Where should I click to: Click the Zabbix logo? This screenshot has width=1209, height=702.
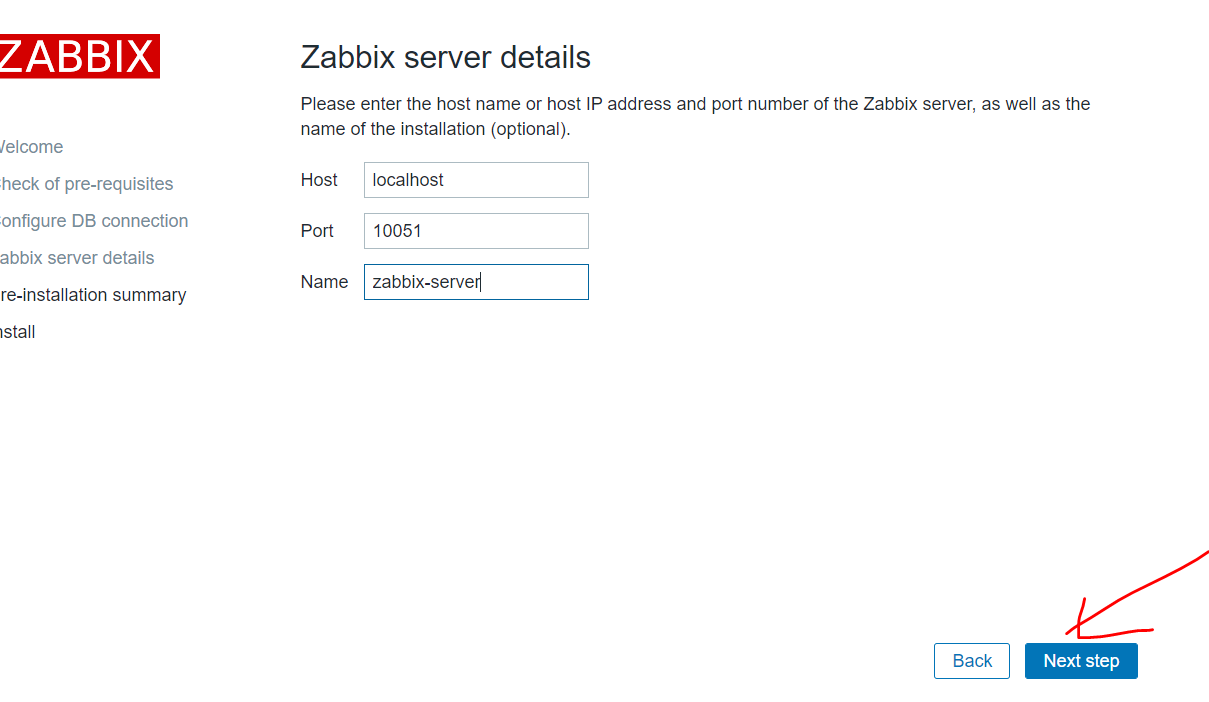[x=78, y=57]
